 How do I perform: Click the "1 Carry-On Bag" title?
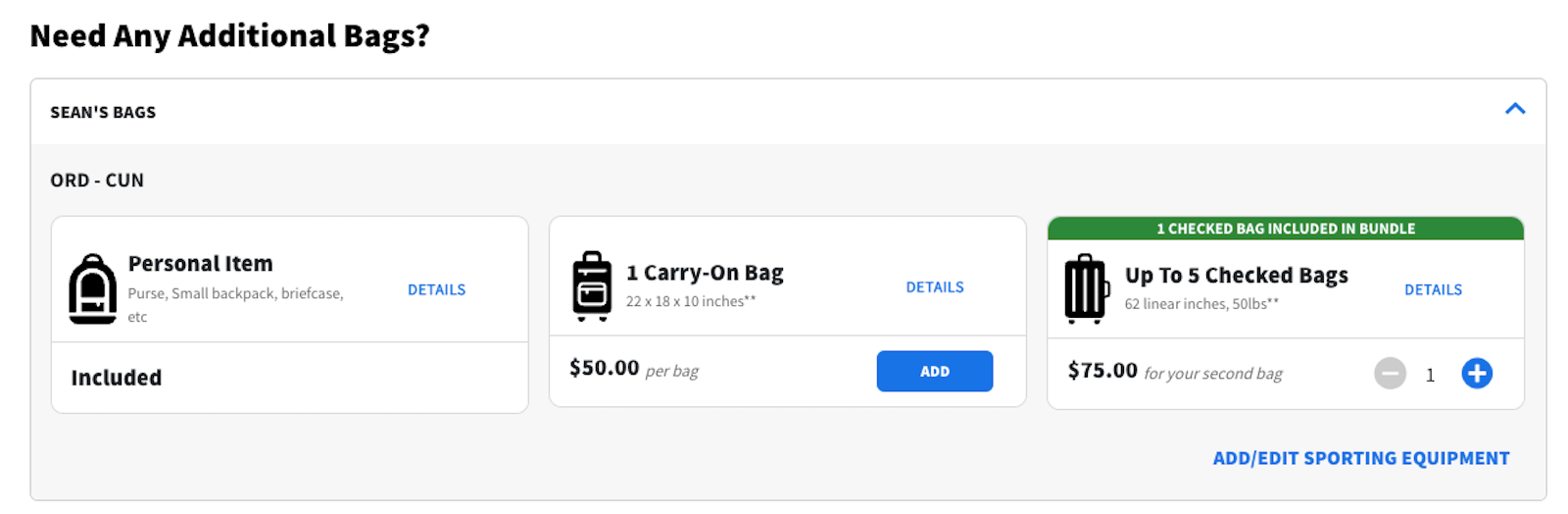pos(705,273)
